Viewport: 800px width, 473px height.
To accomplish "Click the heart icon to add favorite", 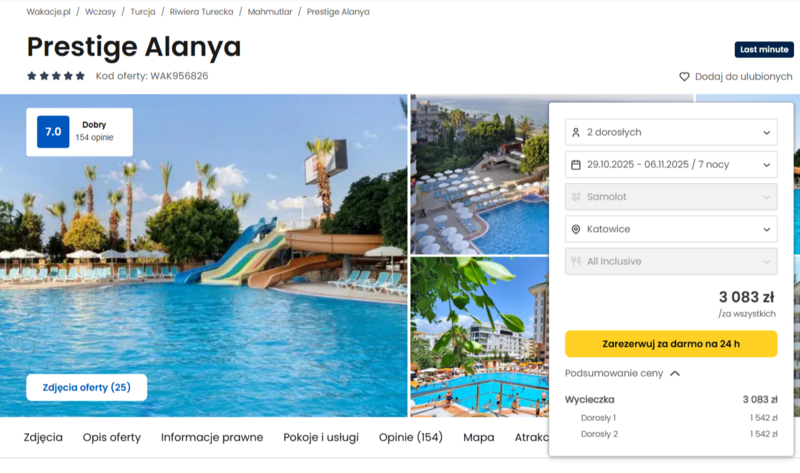I will coord(684,77).
